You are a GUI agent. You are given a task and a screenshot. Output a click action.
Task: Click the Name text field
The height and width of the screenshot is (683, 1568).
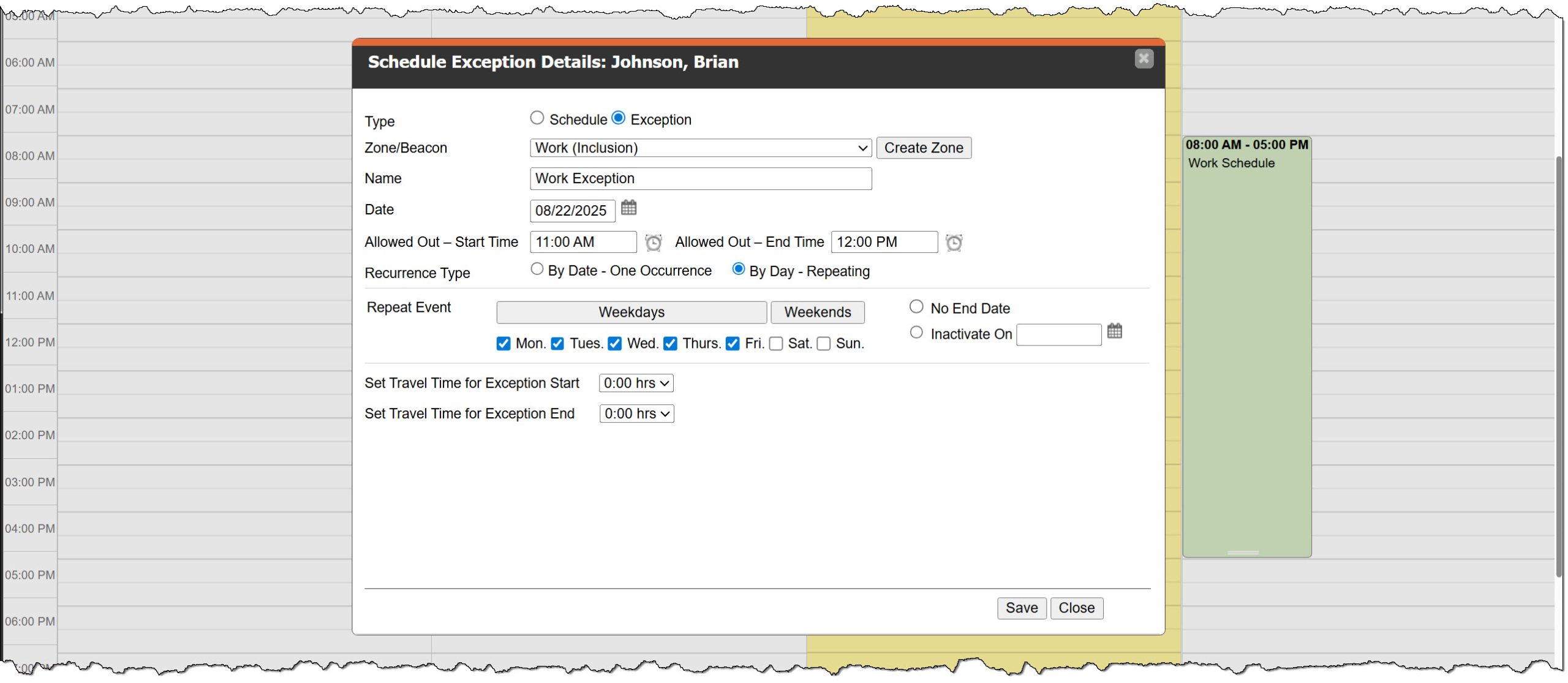click(700, 179)
